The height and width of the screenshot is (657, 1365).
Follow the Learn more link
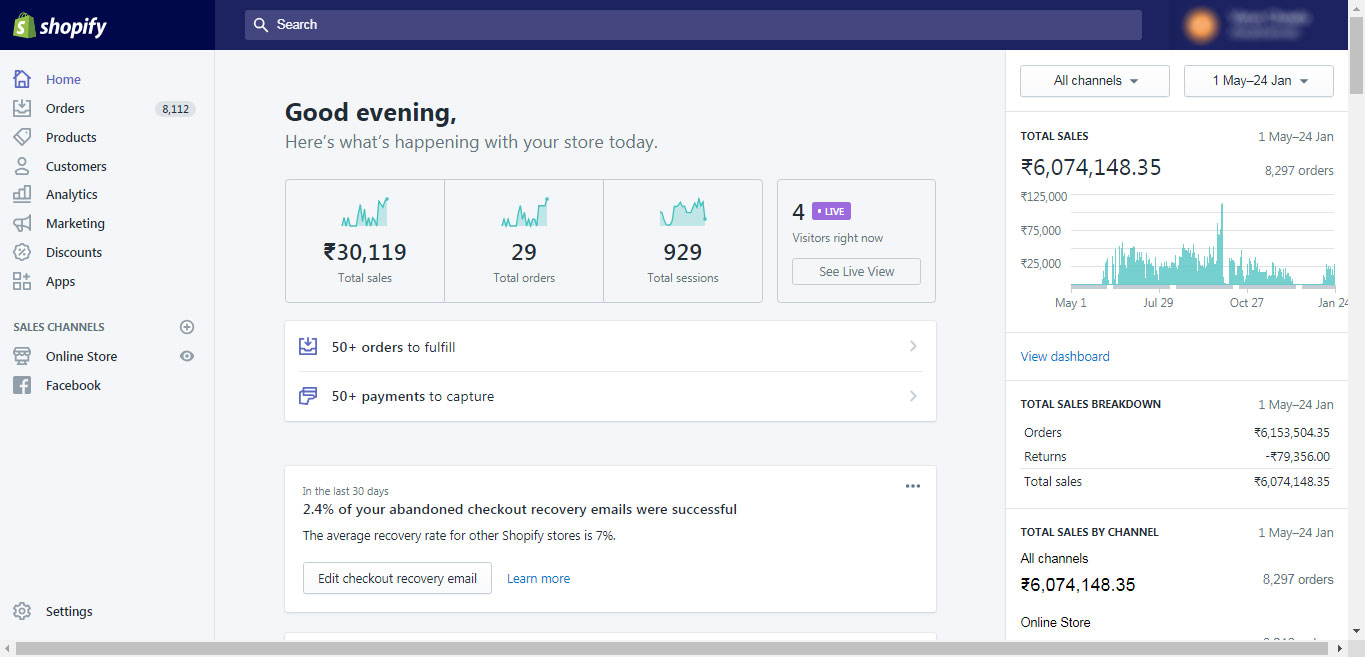538,578
